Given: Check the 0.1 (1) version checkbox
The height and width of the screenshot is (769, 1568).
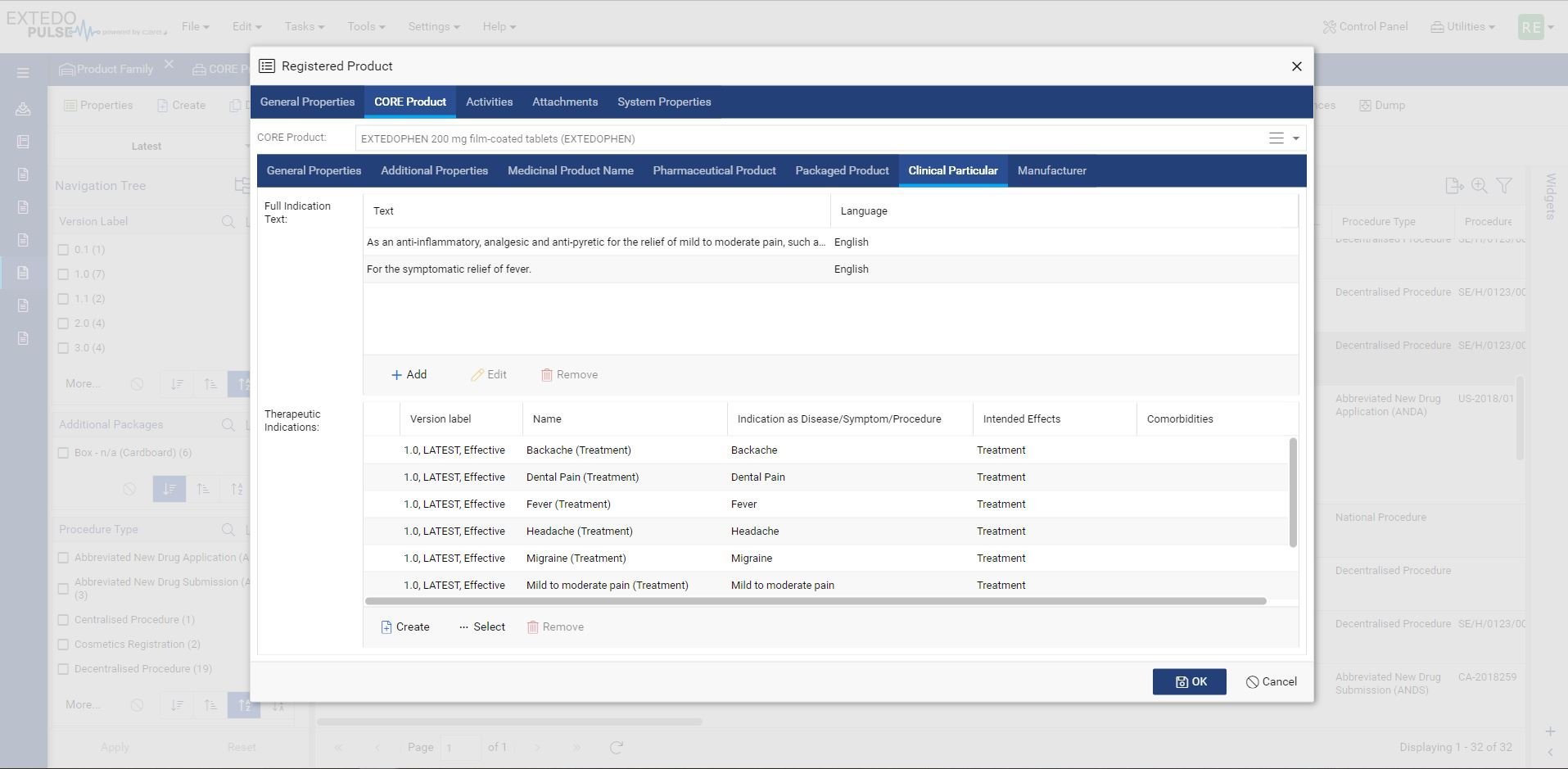Looking at the screenshot, I should pos(63,250).
